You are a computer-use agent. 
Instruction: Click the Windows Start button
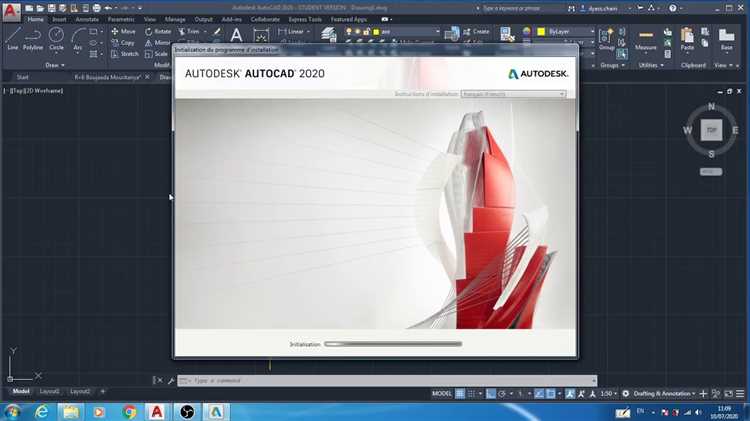11,411
